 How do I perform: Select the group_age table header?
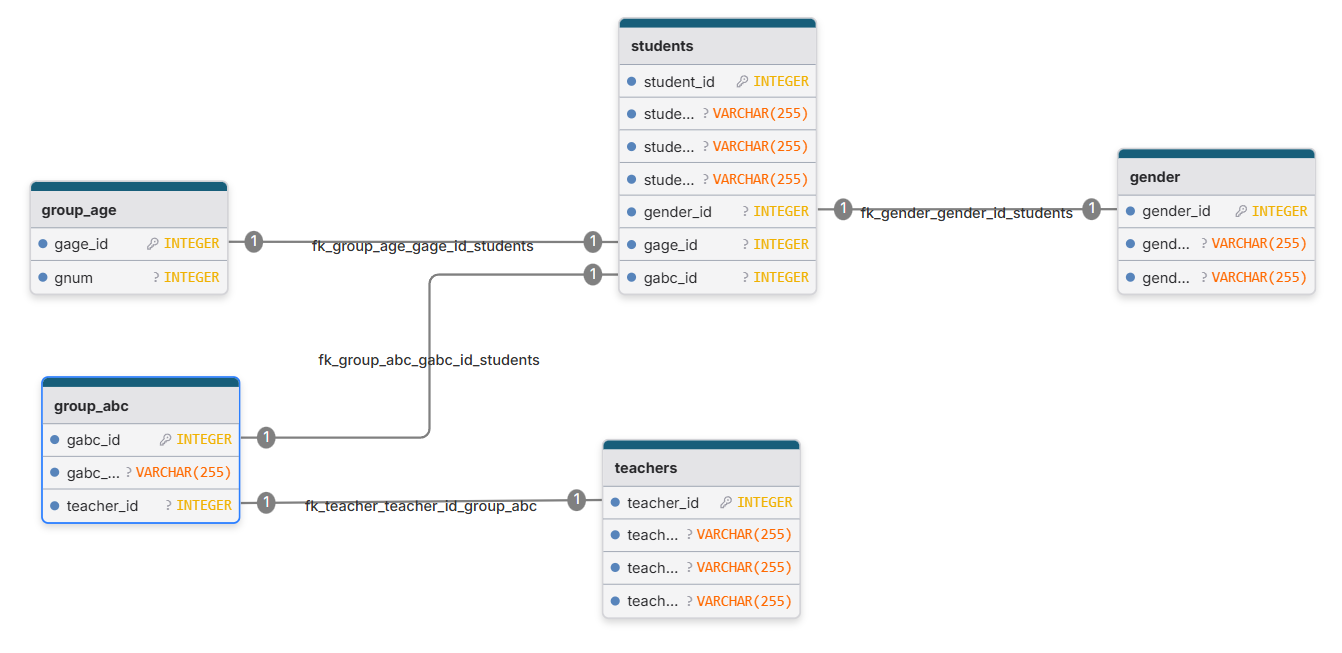pyautogui.click(x=129, y=209)
